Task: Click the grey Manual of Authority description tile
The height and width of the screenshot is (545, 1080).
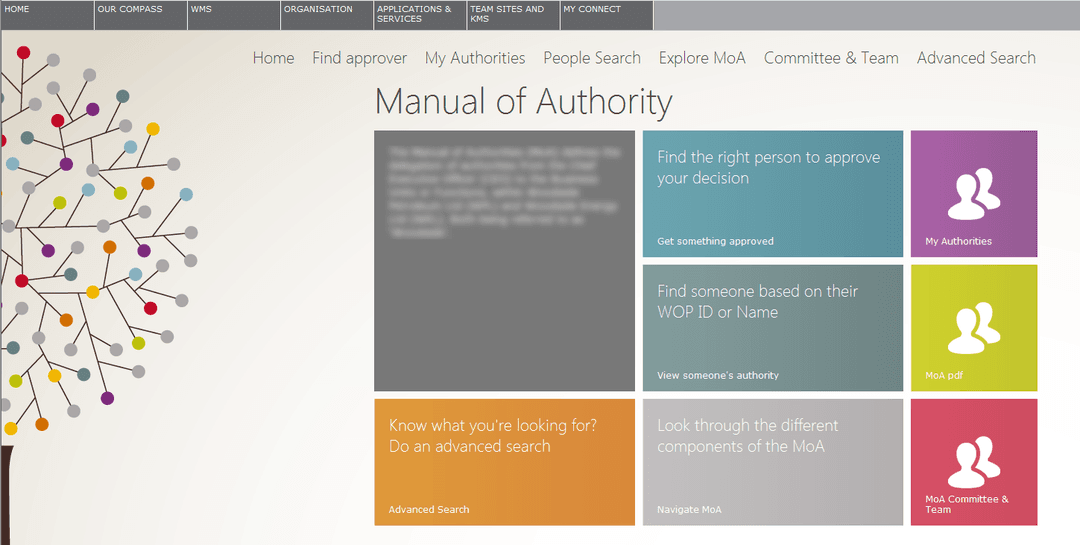Action: pyautogui.click(x=504, y=261)
